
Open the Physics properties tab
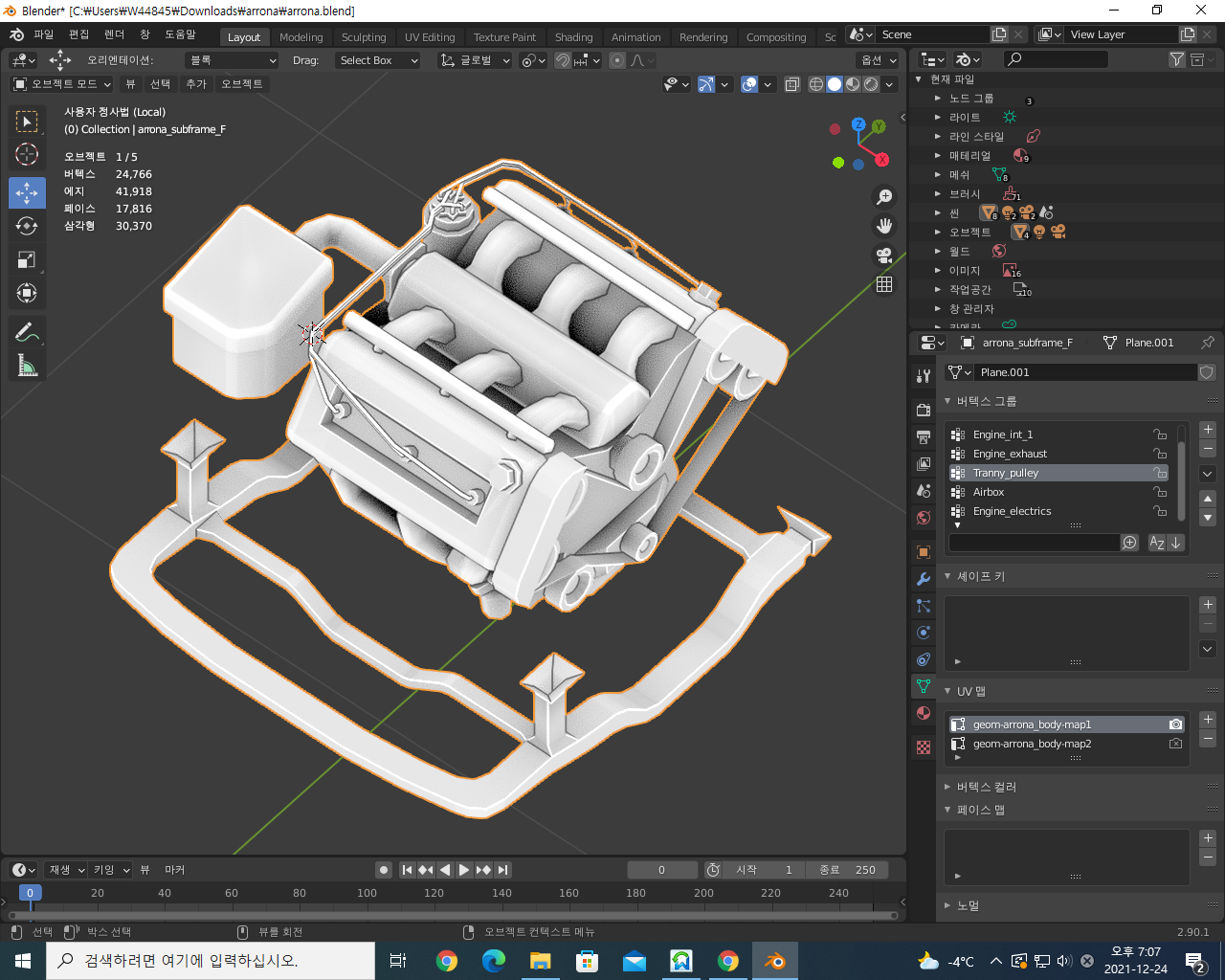(x=923, y=633)
